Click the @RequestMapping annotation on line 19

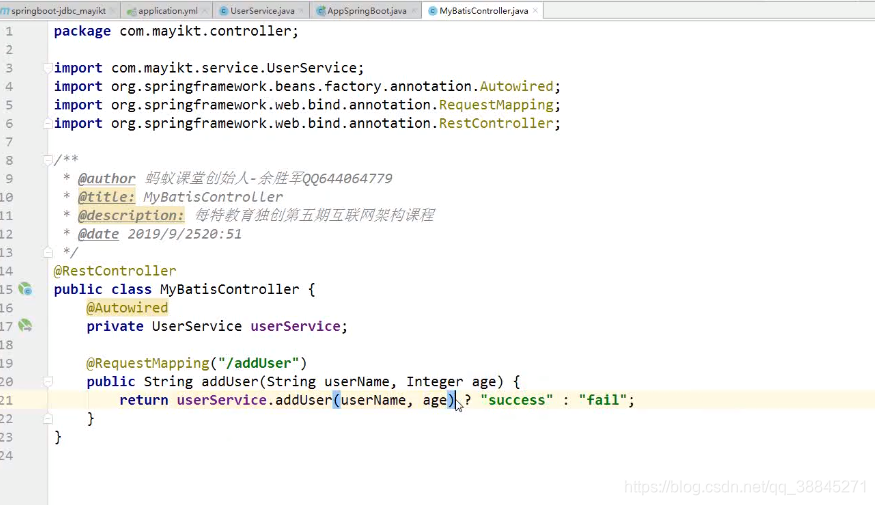click(147, 363)
